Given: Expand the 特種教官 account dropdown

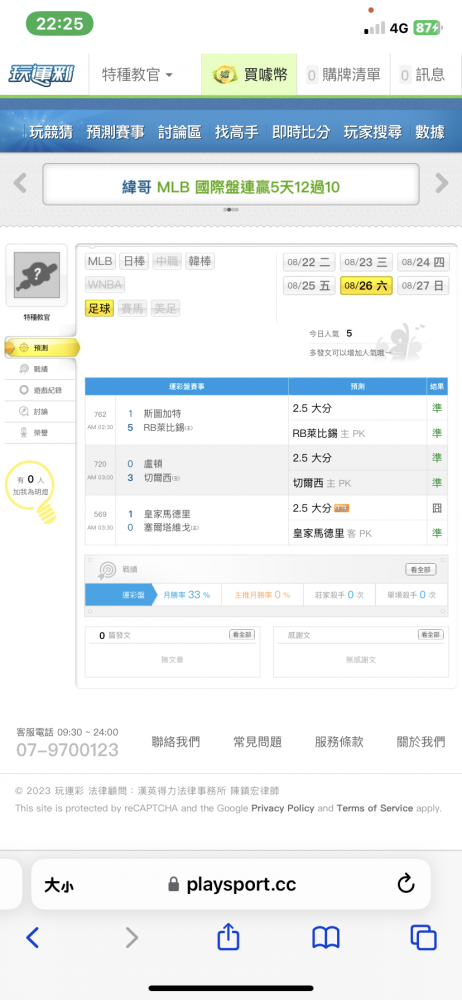Looking at the screenshot, I should (137, 75).
